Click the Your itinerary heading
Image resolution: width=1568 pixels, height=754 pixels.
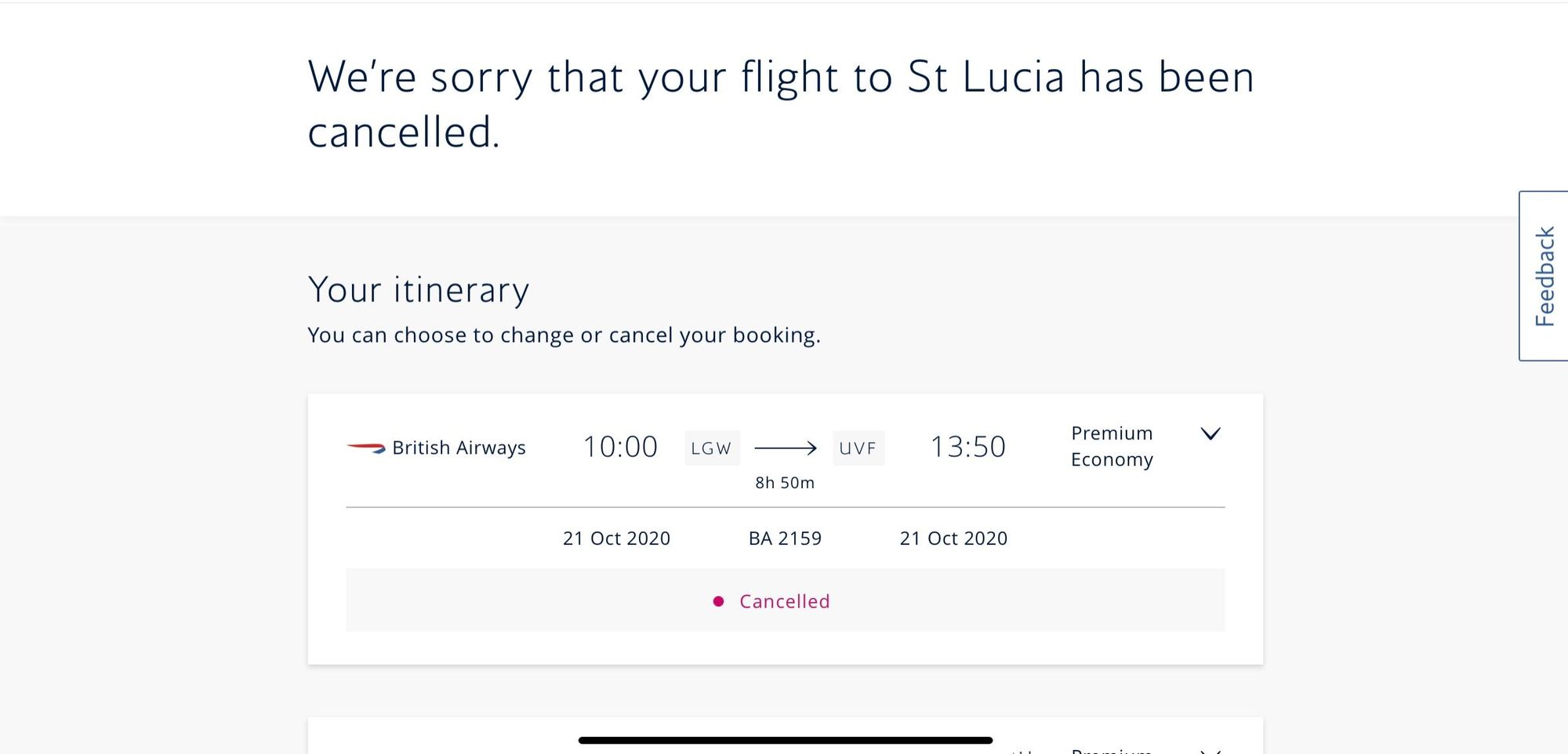coord(419,290)
